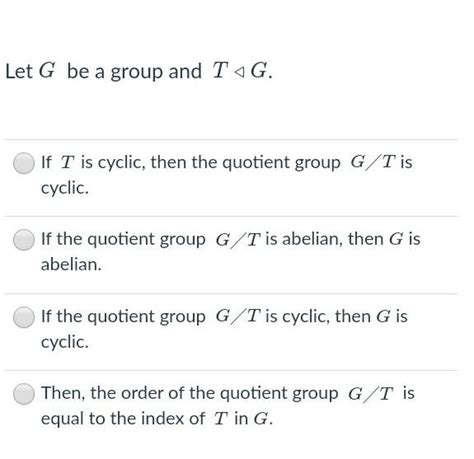
Task: Select the radio for "order of the quotient group"
Action: 24,394
